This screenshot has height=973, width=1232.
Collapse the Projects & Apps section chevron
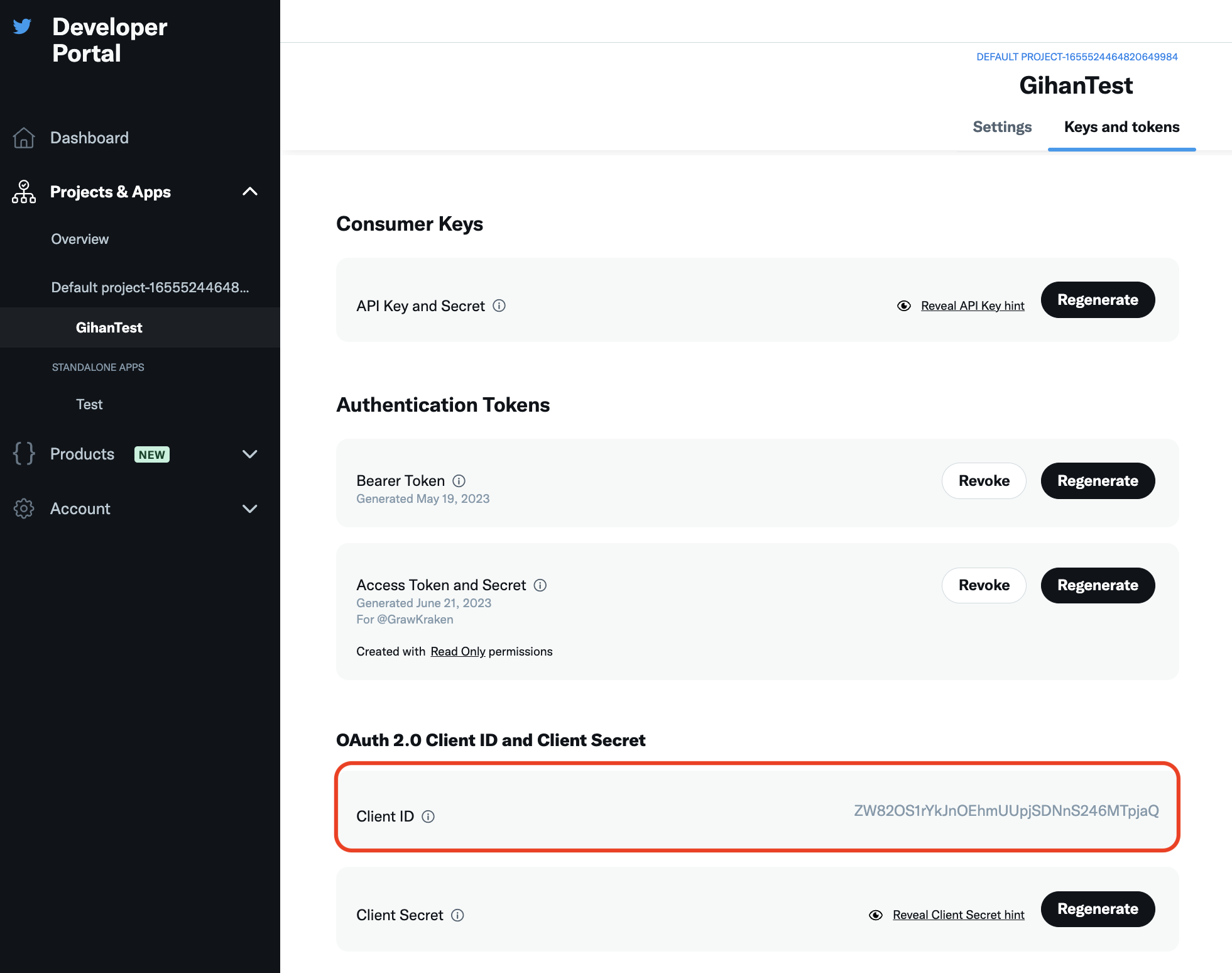(250, 192)
